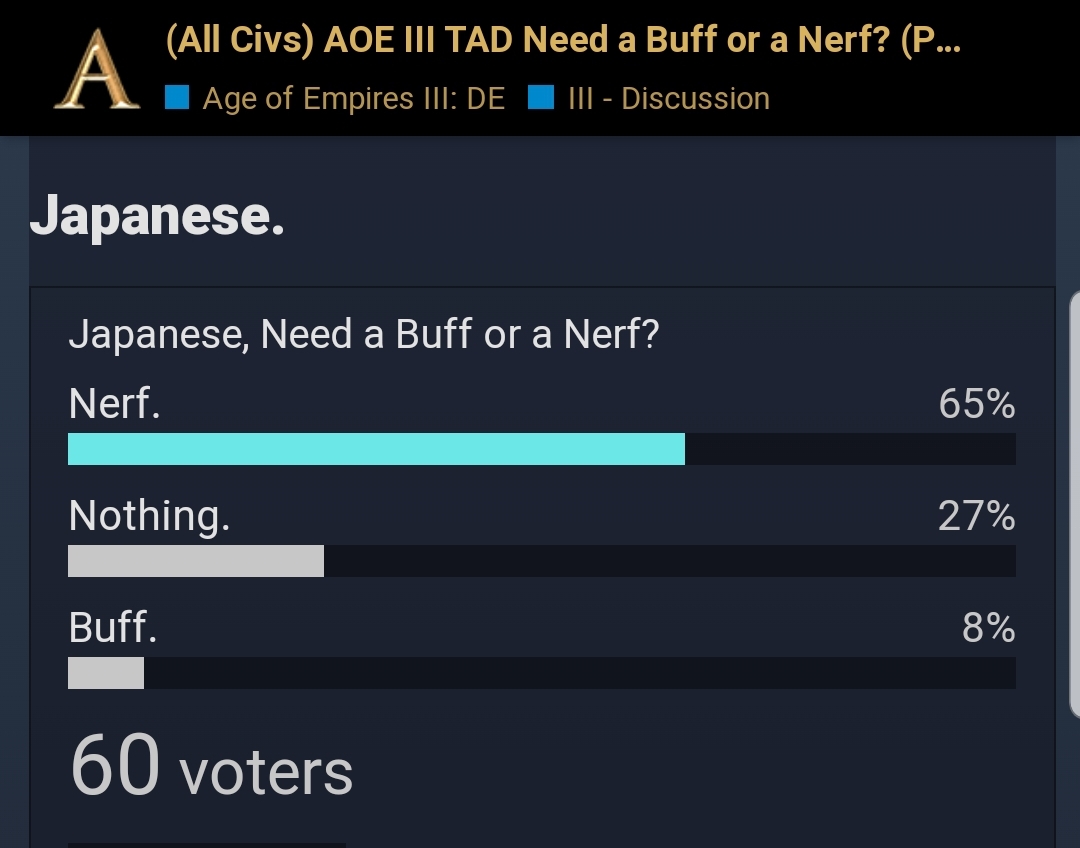Select the Nothing. poll option label
1080x848 pixels.
click(x=149, y=516)
